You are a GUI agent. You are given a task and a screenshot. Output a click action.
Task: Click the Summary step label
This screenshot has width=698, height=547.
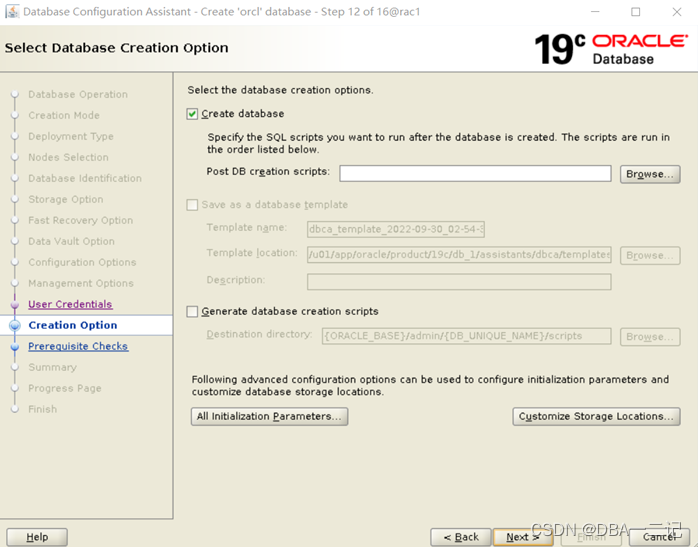pyautogui.click(x=53, y=367)
